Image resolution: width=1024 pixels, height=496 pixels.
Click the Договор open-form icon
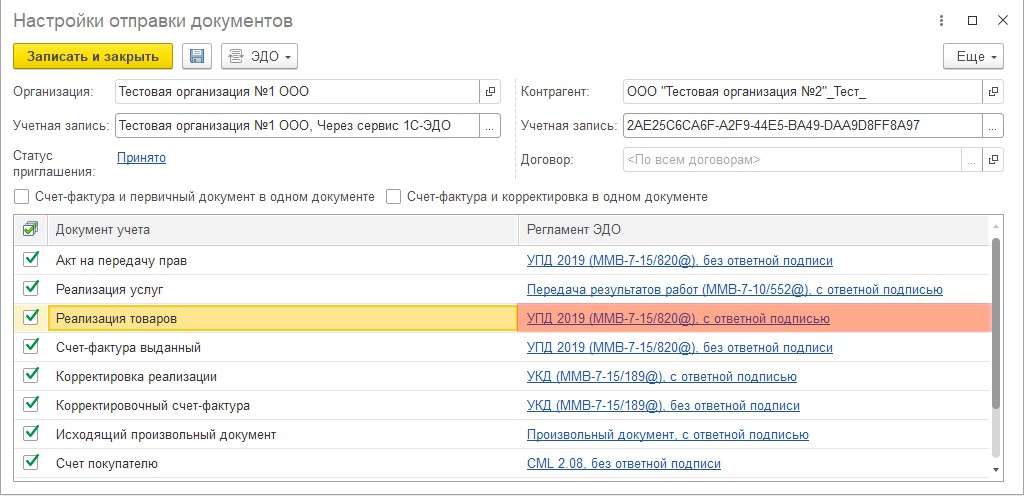tap(993, 159)
